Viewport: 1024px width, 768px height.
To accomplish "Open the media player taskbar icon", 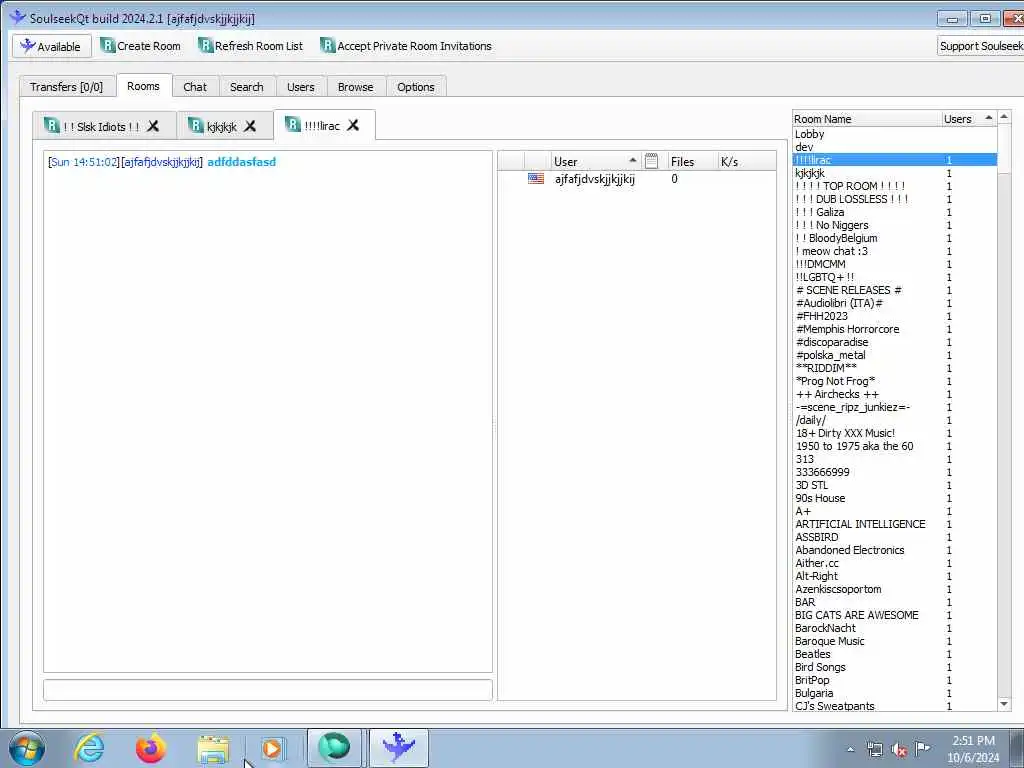I will (272, 748).
